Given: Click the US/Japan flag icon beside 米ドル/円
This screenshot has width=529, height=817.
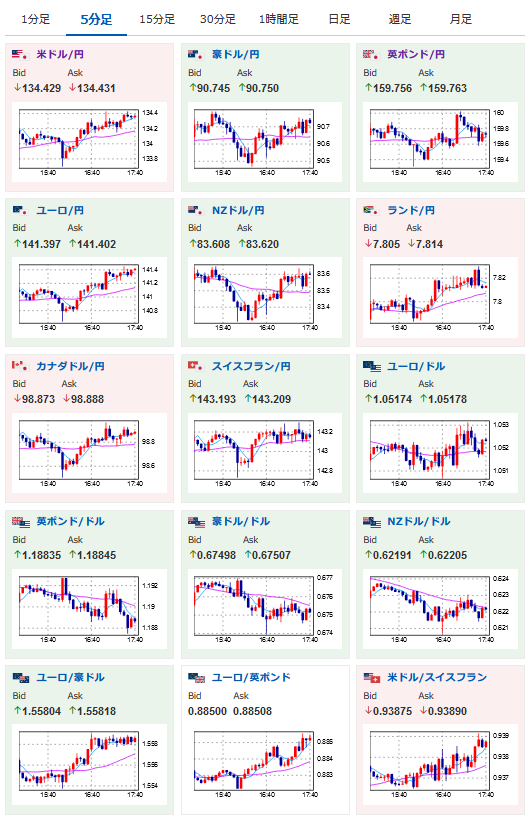Looking at the screenshot, I should pyautogui.click(x=20, y=54).
